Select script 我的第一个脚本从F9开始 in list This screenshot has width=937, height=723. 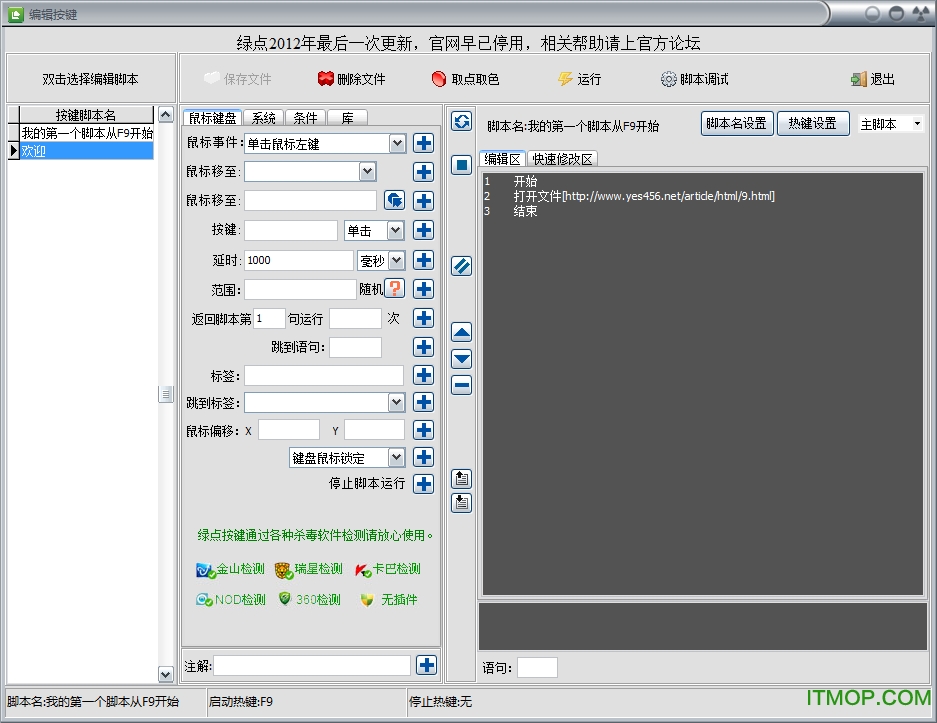coord(87,133)
